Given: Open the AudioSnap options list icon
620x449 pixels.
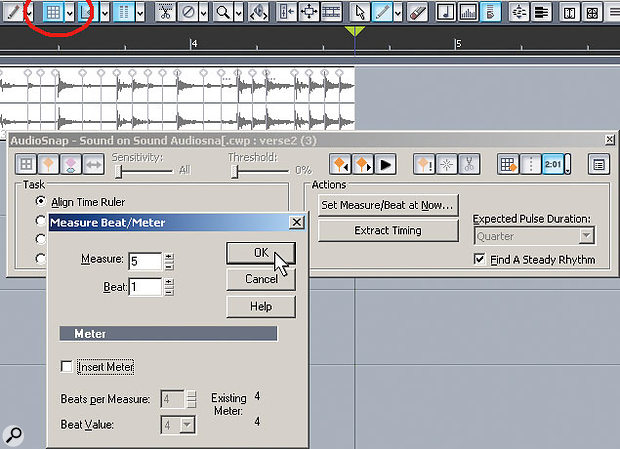Looking at the screenshot, I should 599,164.
